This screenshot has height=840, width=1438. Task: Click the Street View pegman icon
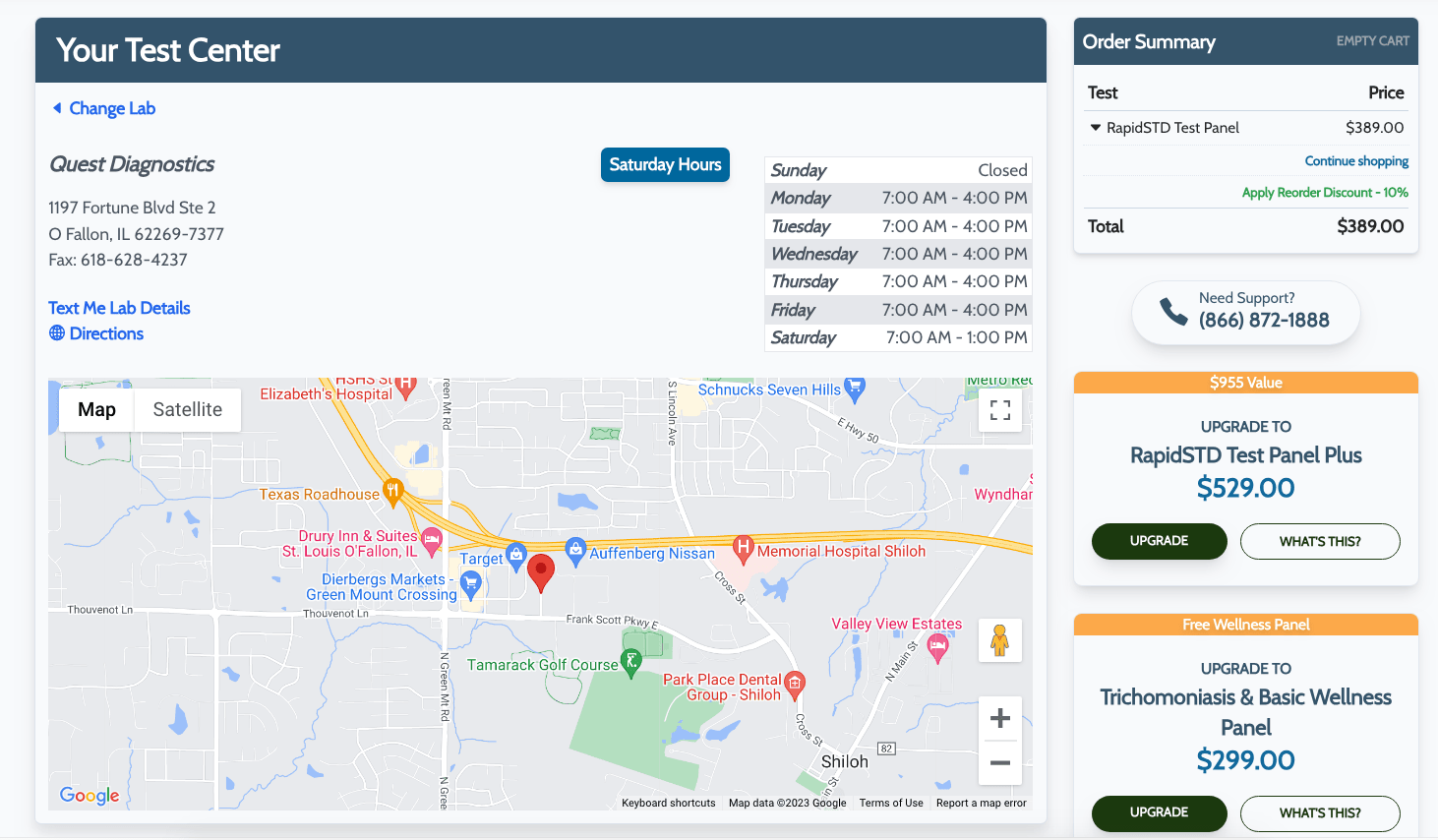[1000, 640]
